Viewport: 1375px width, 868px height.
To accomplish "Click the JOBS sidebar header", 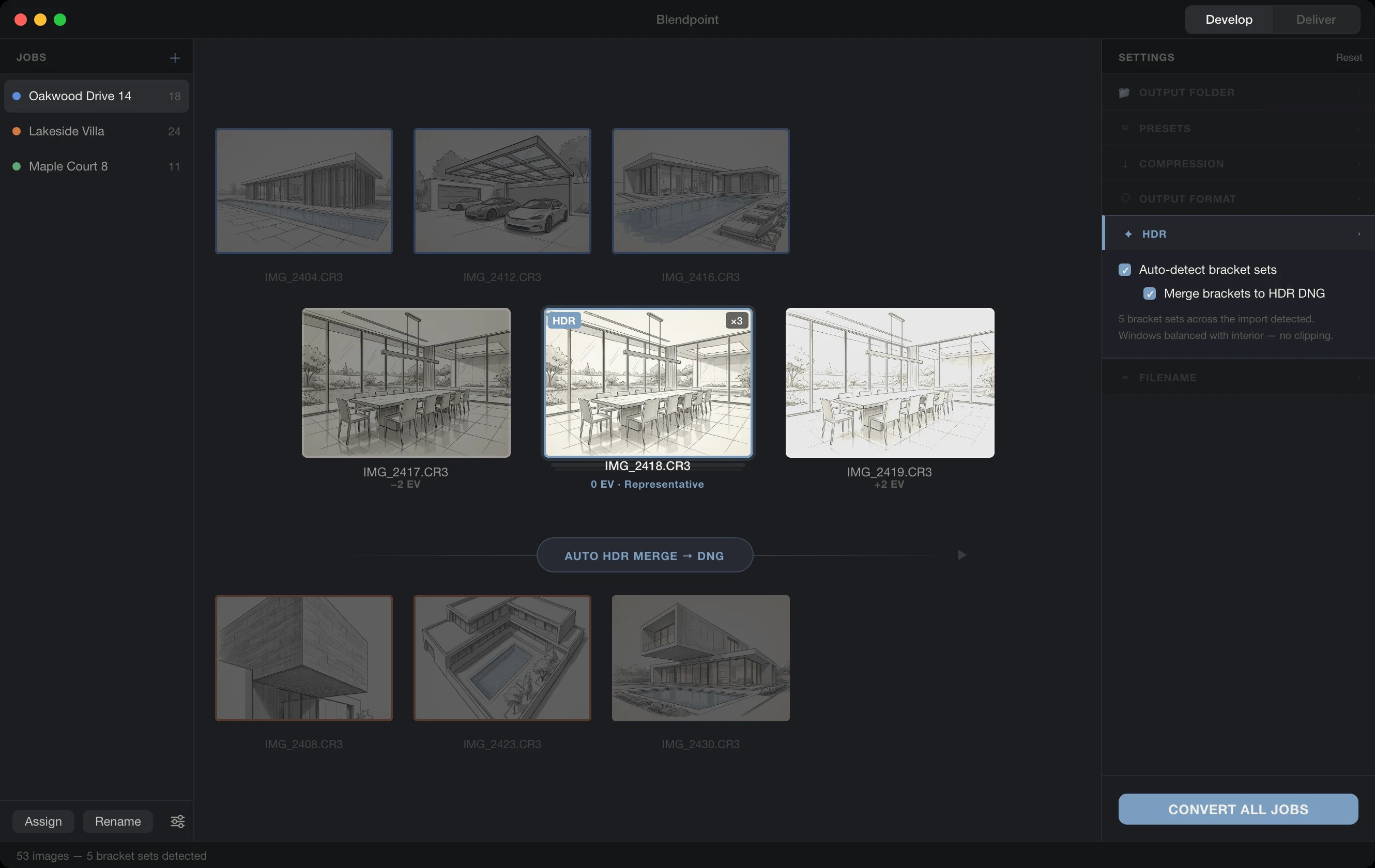I will [x=32, y=58].
